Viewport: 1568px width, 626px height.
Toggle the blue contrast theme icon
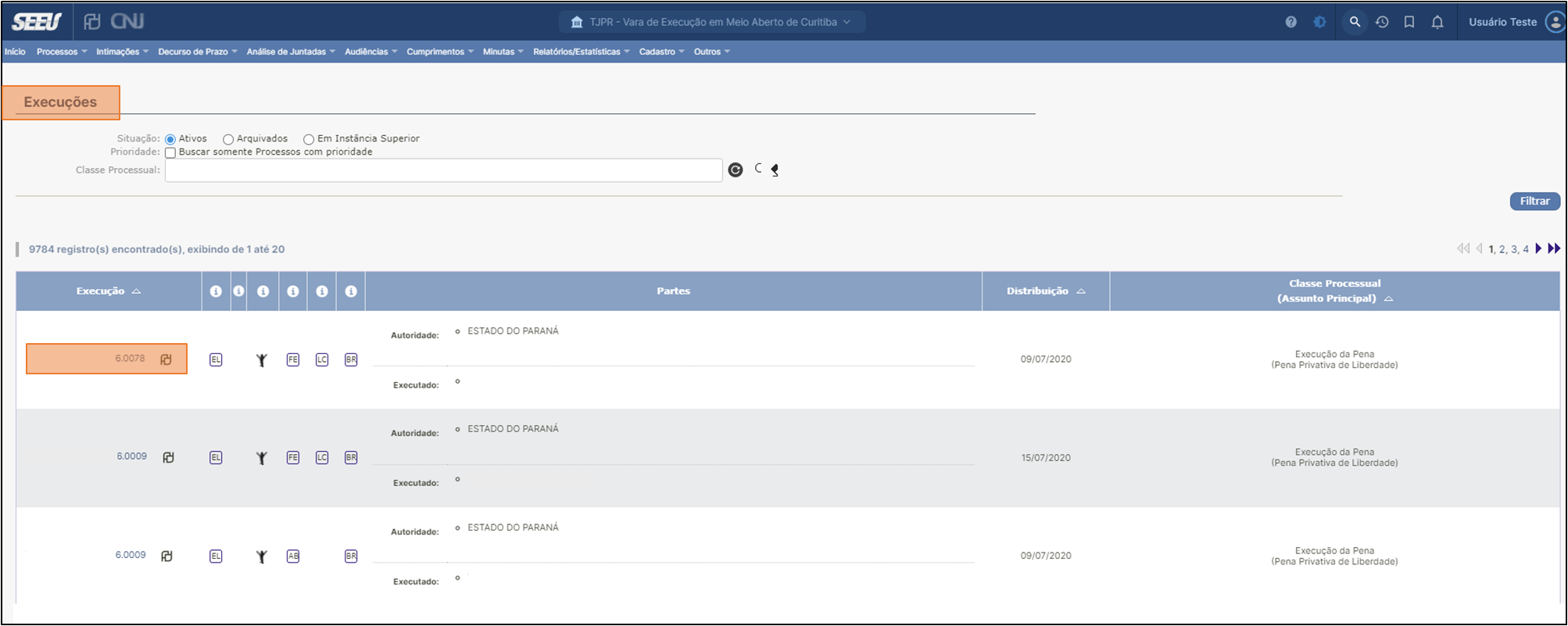(1319, 22)
